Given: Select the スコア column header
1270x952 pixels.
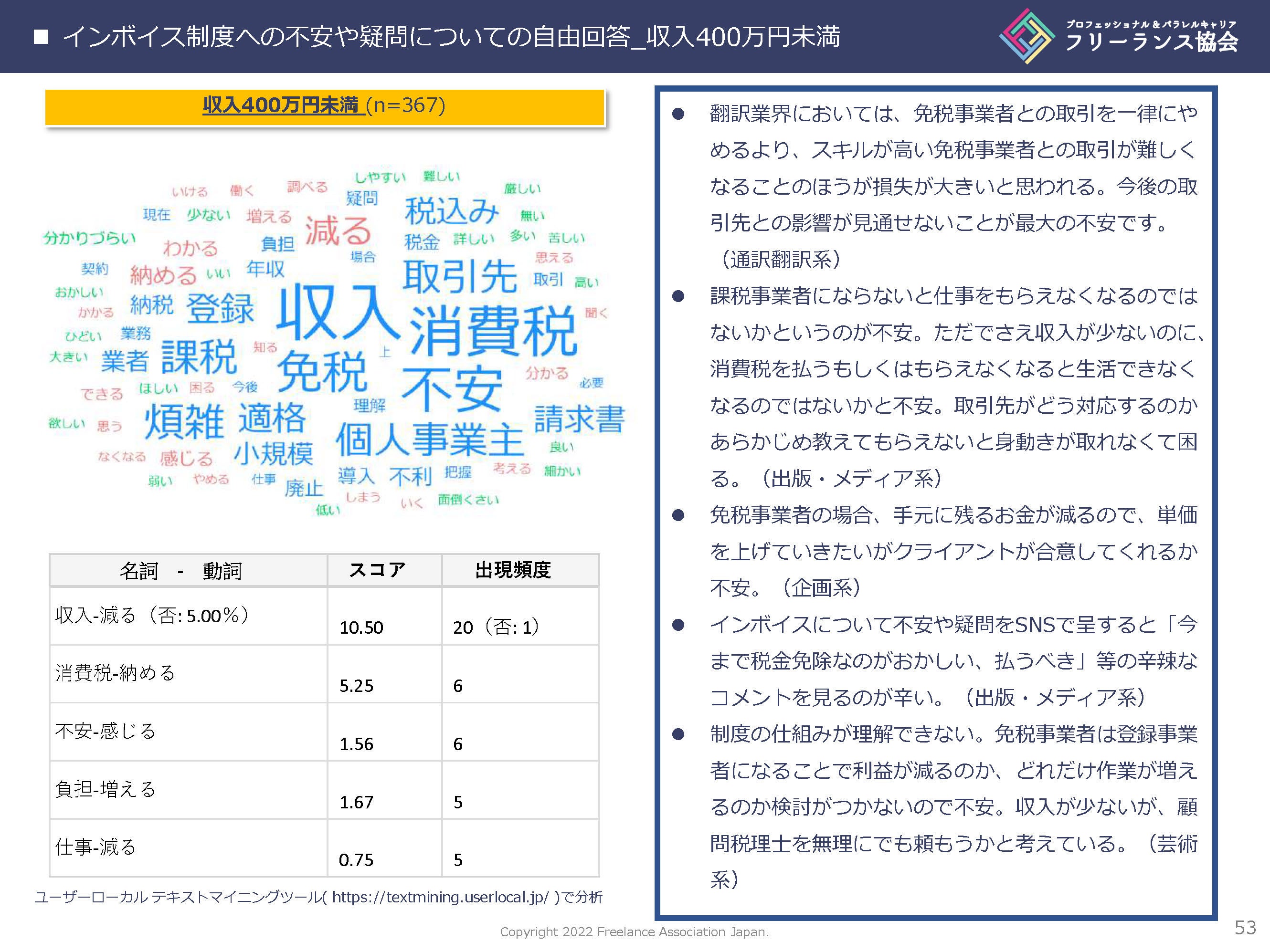Looking at the screenshot, I should [x=377, y=570].
